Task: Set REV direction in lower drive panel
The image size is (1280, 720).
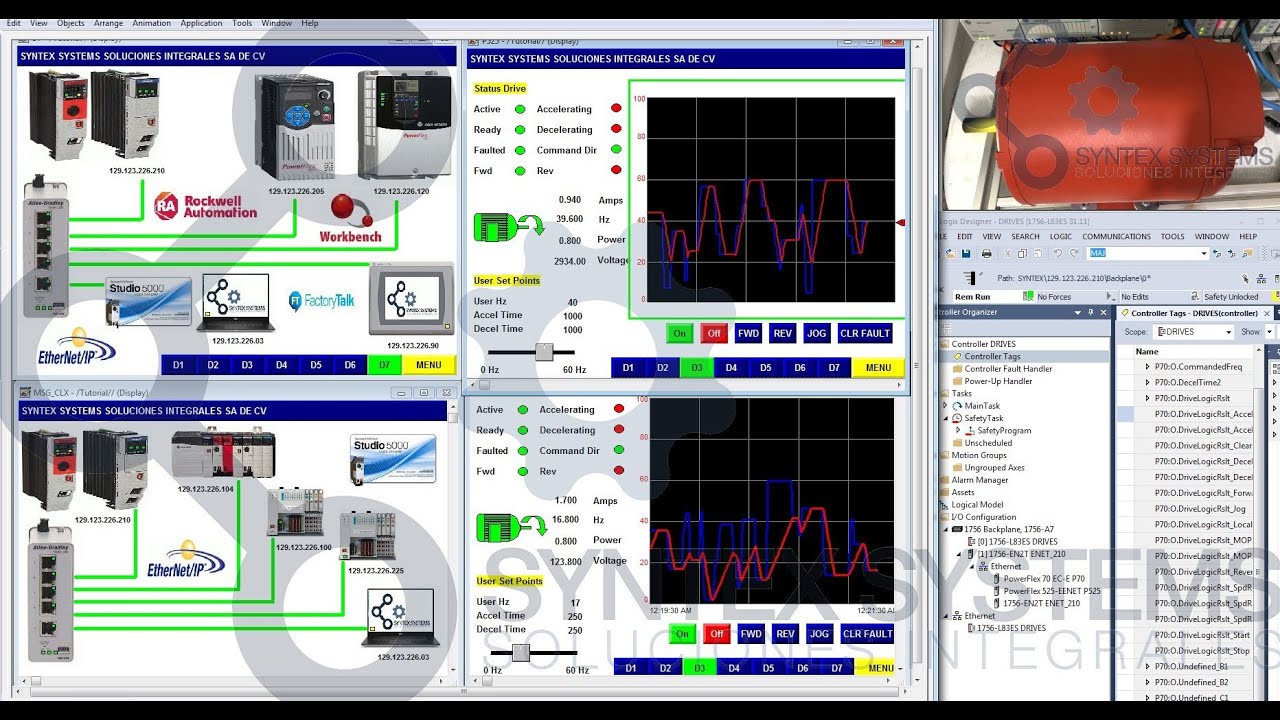Action: coord(785,634)
